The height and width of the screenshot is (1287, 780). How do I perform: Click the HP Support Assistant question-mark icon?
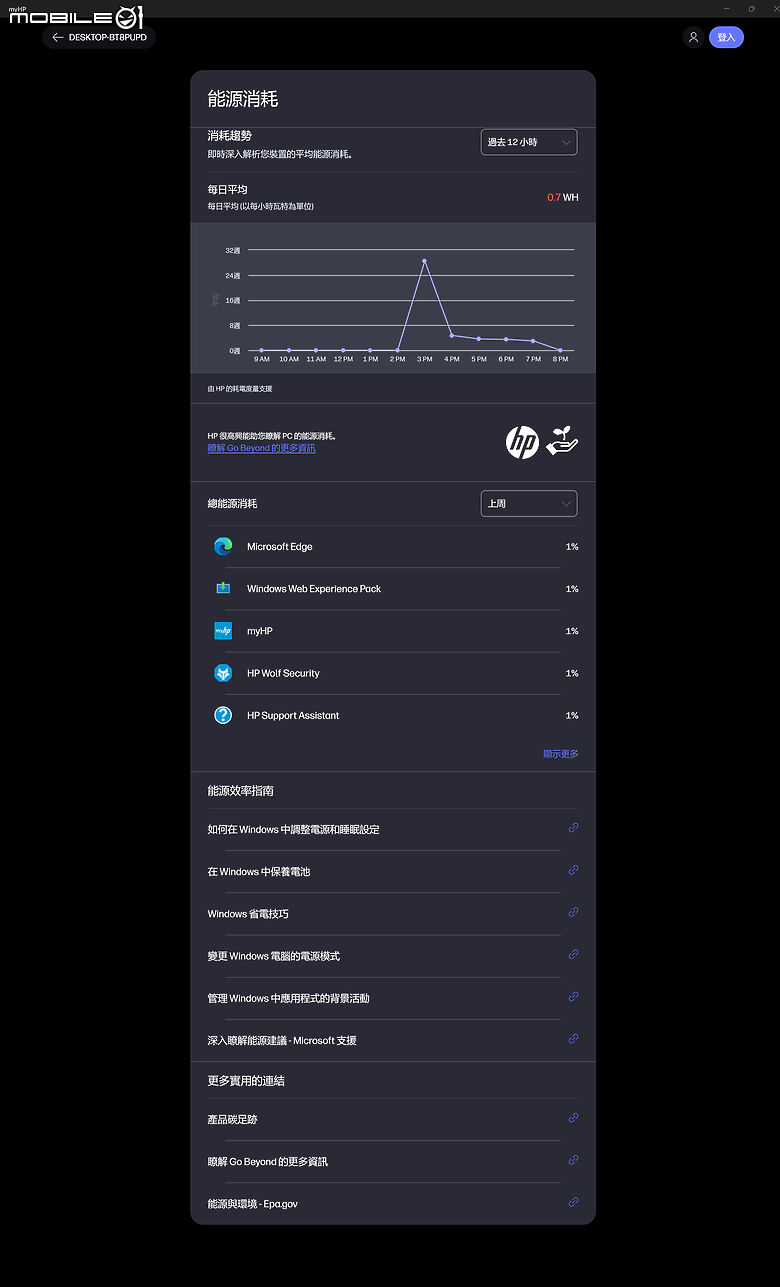[223, 715]
